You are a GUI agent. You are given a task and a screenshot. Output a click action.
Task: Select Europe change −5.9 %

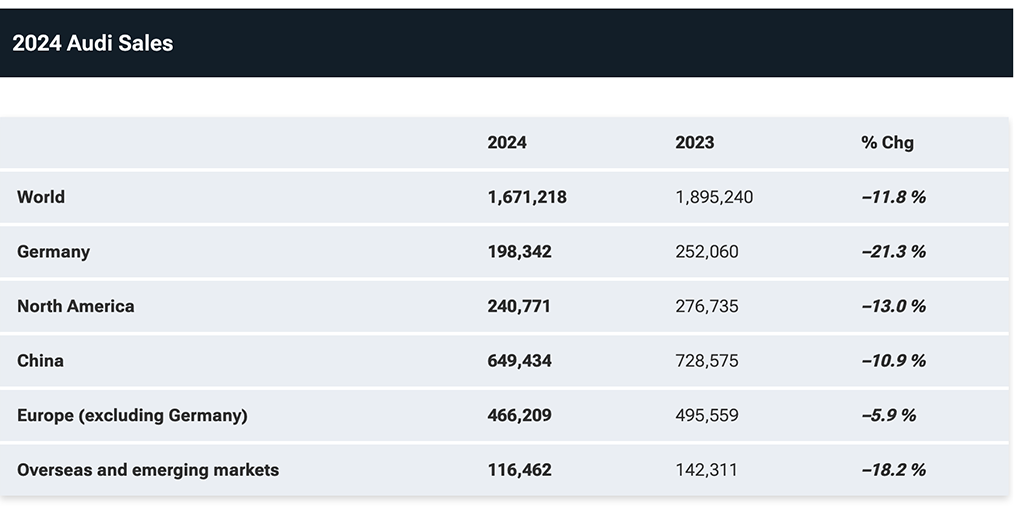tap(889, 416)
